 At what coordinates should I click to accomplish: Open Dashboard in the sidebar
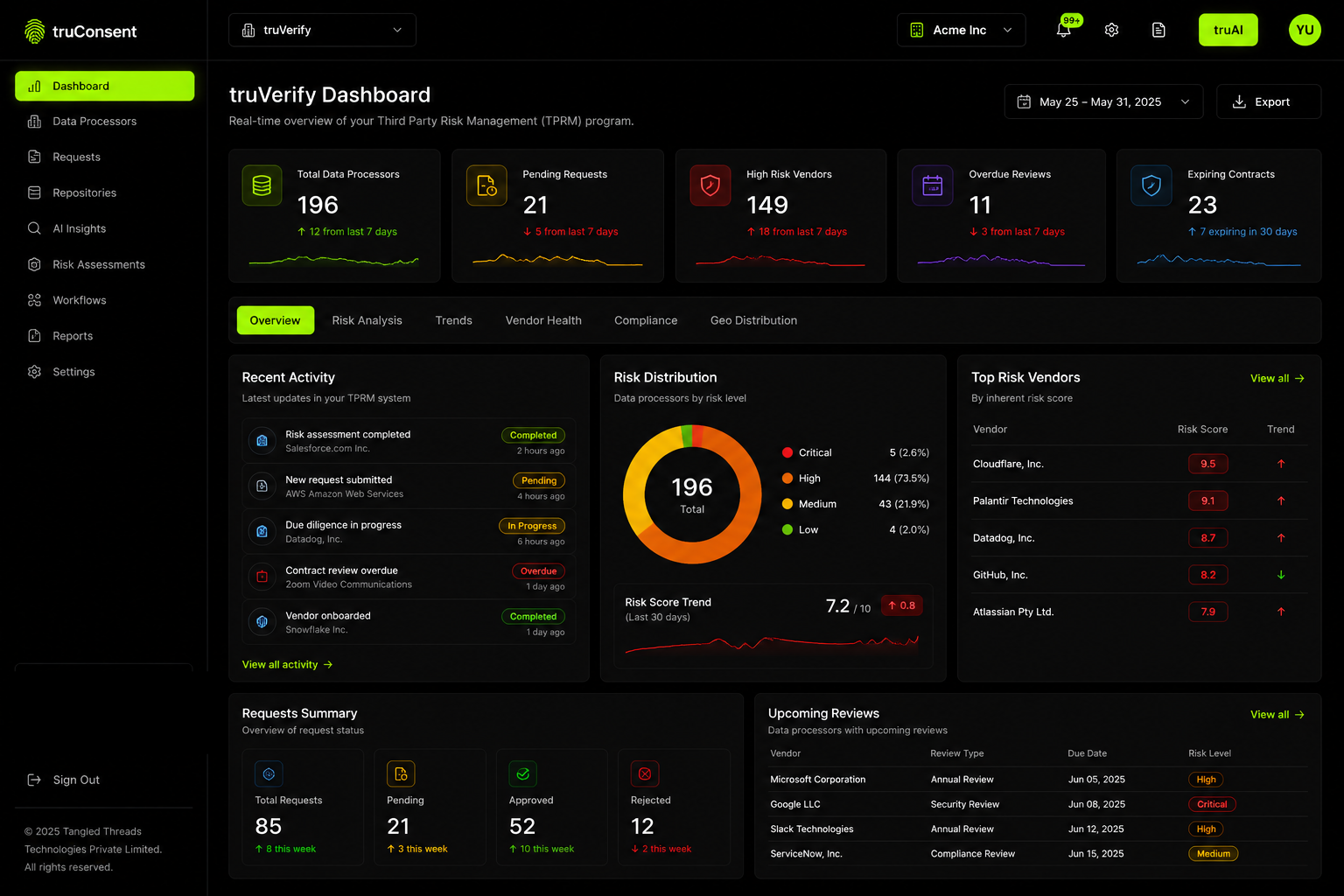pos(104,86)
